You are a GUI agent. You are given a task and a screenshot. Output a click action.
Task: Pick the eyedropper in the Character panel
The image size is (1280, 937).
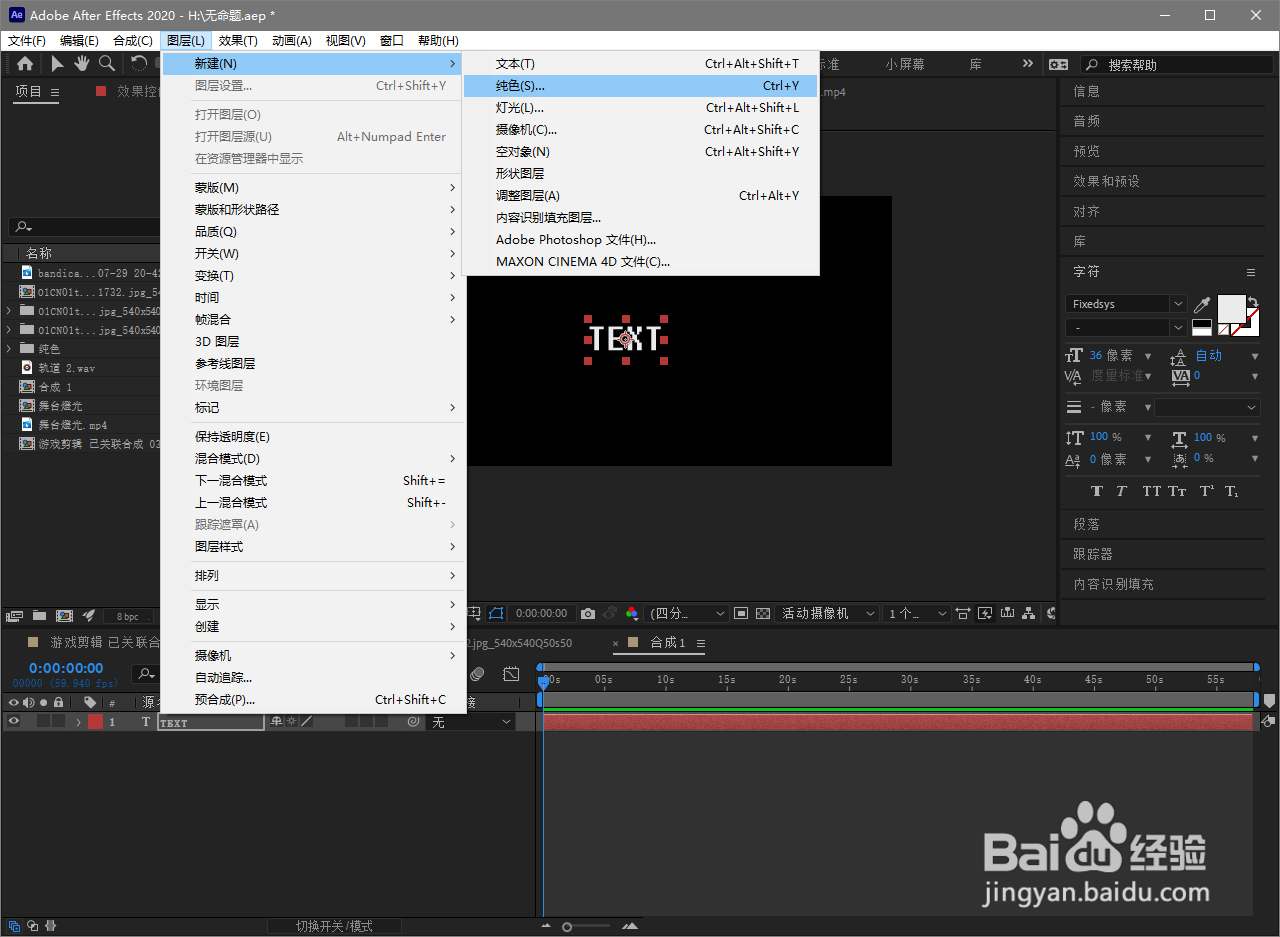pyautogui.click(x=1201, y=303)
